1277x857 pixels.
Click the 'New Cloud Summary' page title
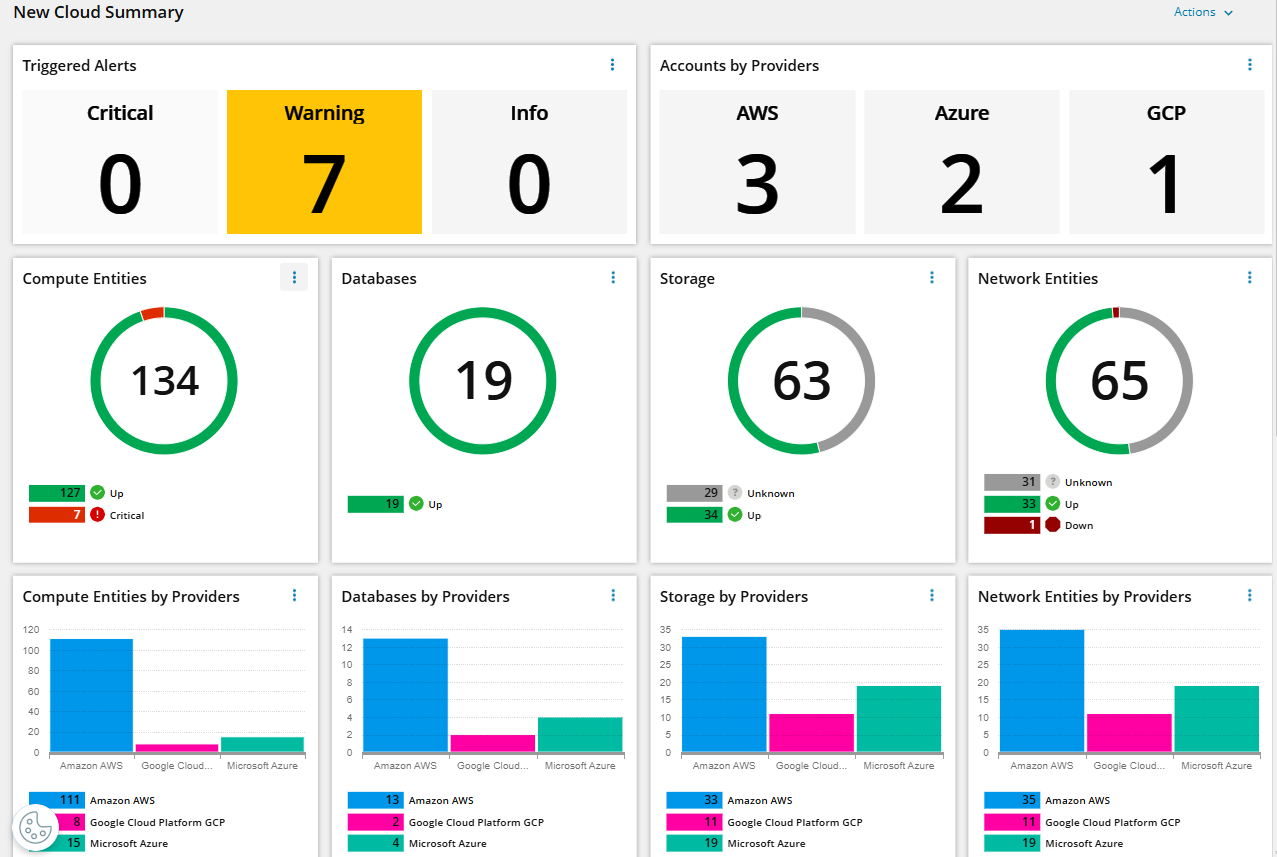coord(98,13)
